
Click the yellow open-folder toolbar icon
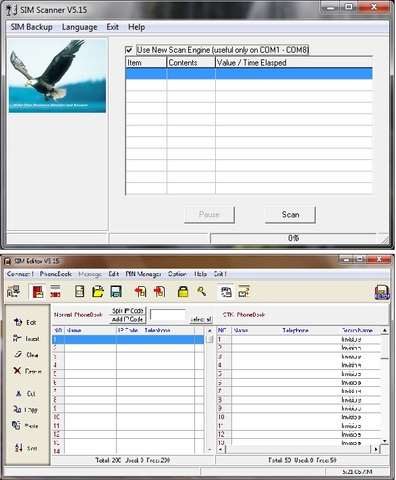[98, 292]
